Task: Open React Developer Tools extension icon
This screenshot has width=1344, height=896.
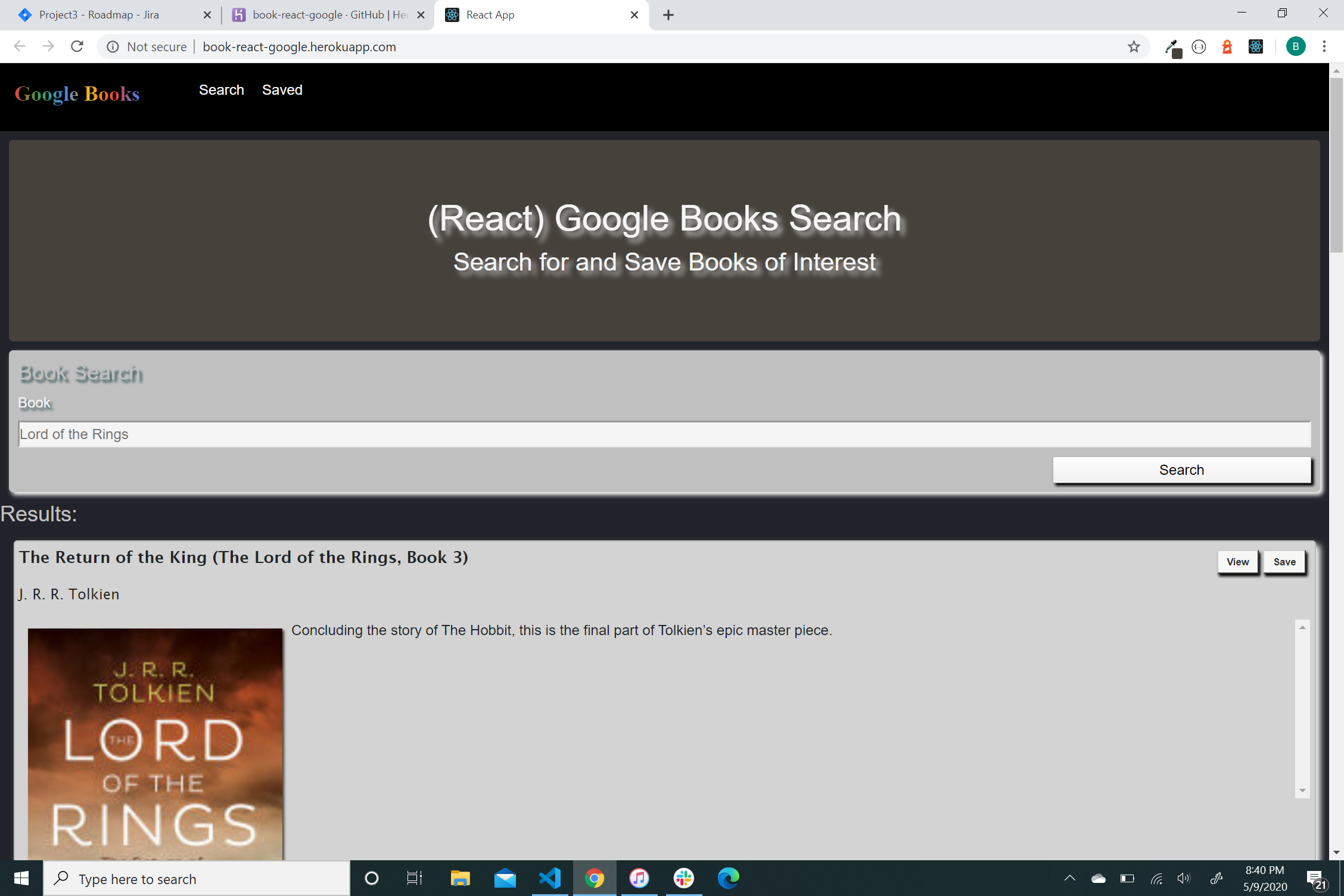Action: [1256, 46]
